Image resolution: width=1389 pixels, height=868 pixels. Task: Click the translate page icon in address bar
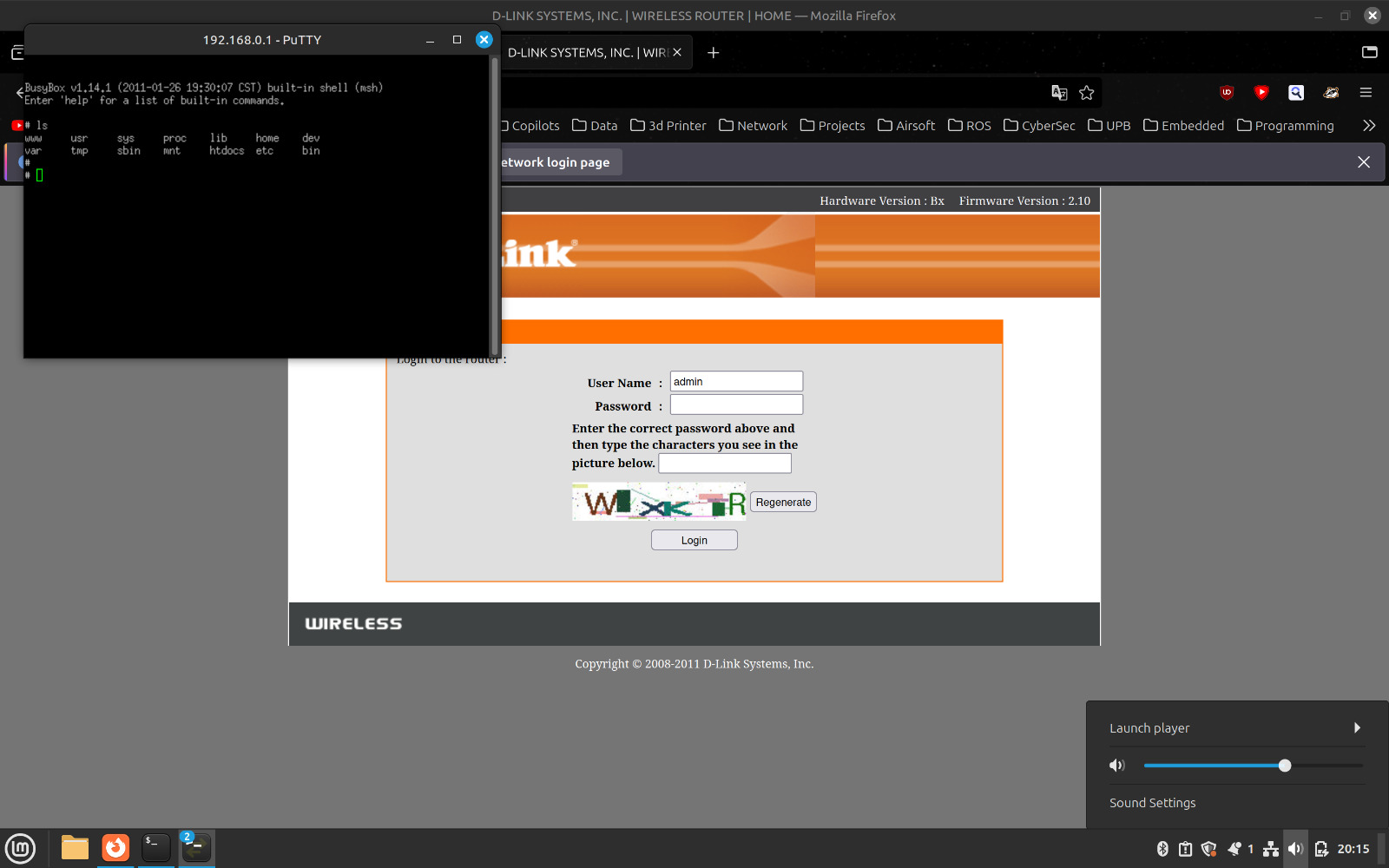1059,93
